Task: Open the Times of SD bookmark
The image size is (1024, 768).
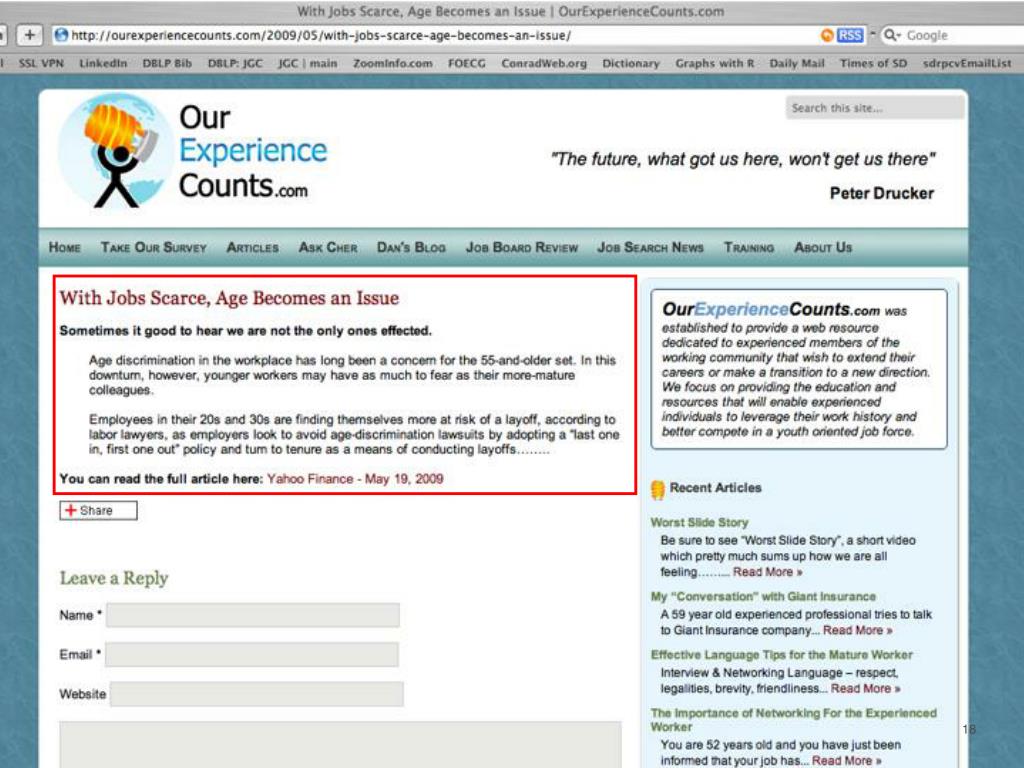Action: tap(873, 63)
